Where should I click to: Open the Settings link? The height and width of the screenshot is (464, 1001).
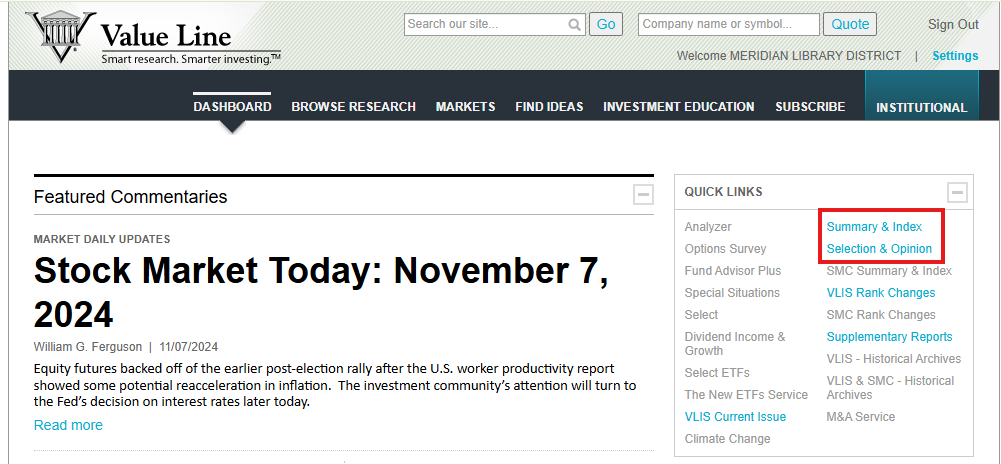click(955, 56)
